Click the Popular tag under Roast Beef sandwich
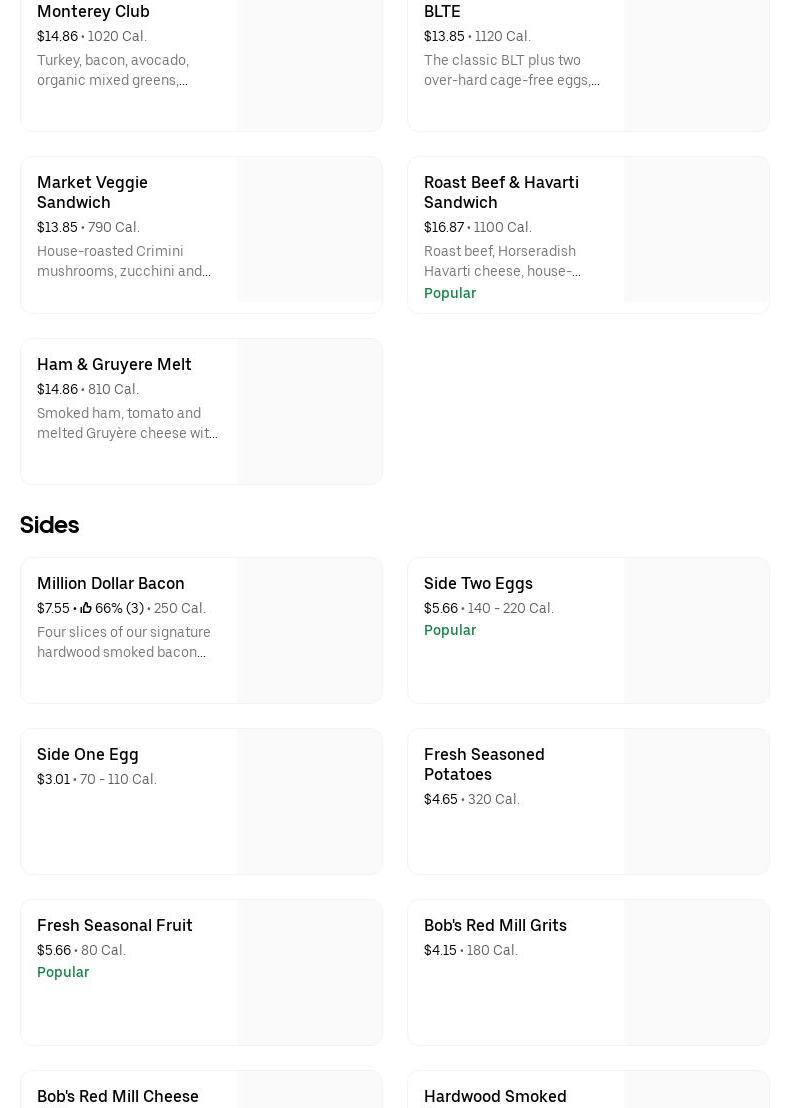 click(x=450, y=293)
